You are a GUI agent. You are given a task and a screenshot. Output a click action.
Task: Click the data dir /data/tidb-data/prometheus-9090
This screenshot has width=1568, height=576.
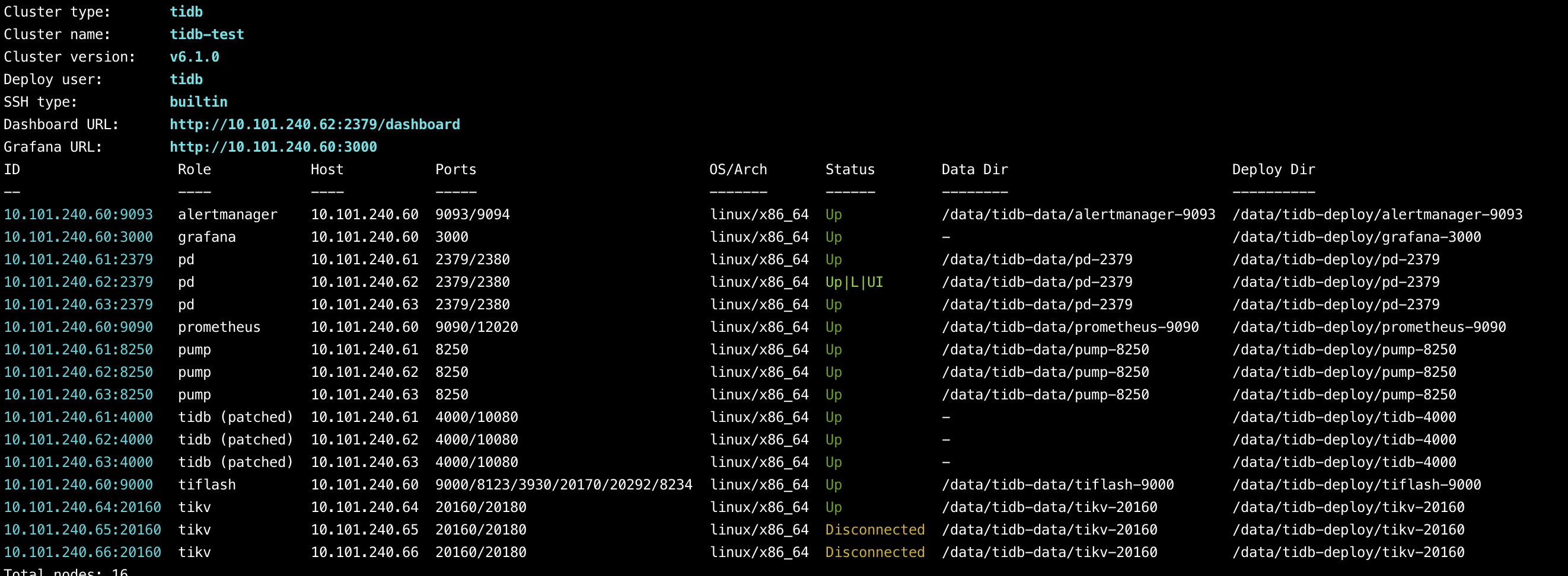pos(1070,327)
